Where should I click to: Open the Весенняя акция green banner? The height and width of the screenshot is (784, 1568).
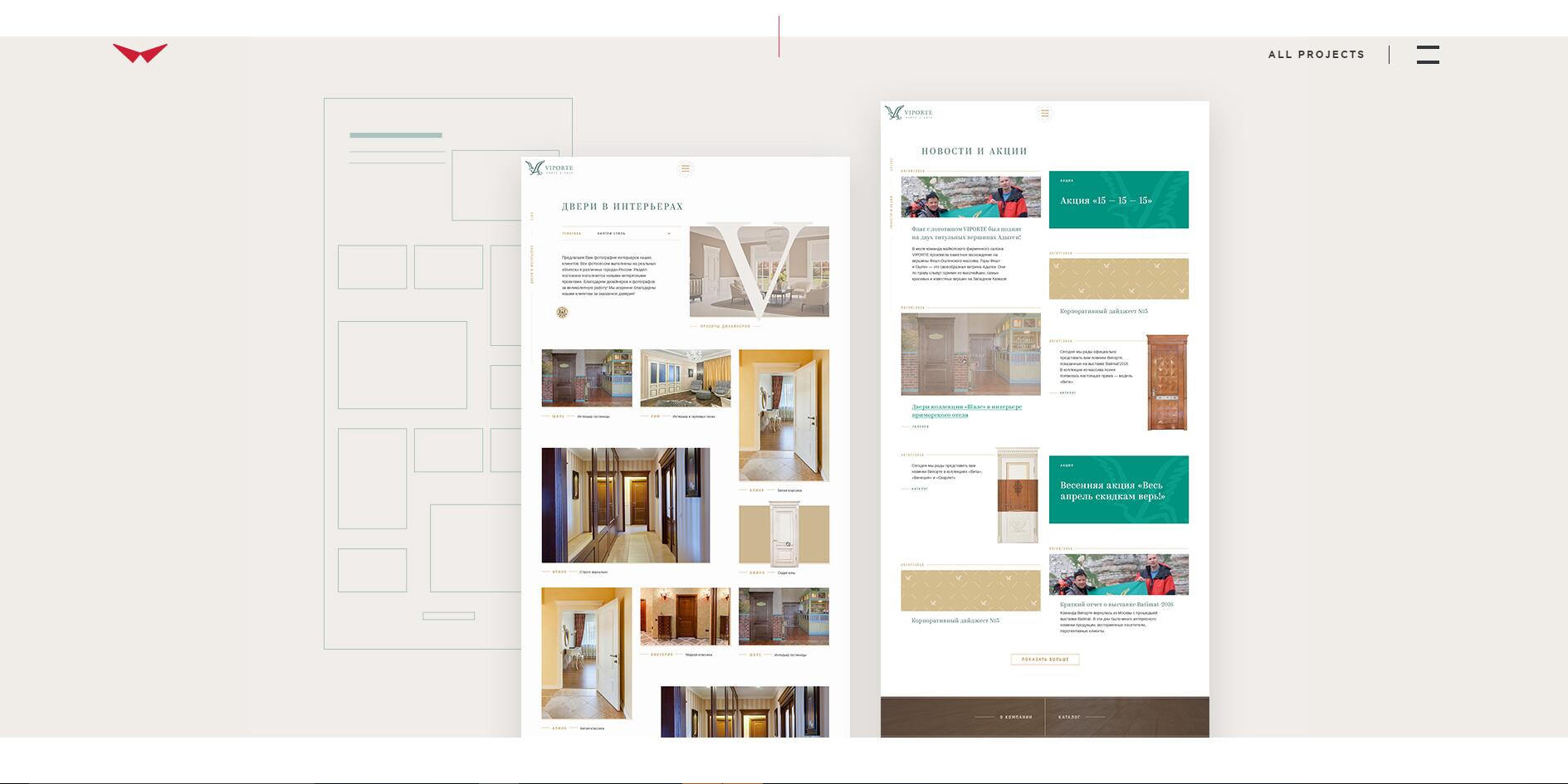(x=1119, y=489)
